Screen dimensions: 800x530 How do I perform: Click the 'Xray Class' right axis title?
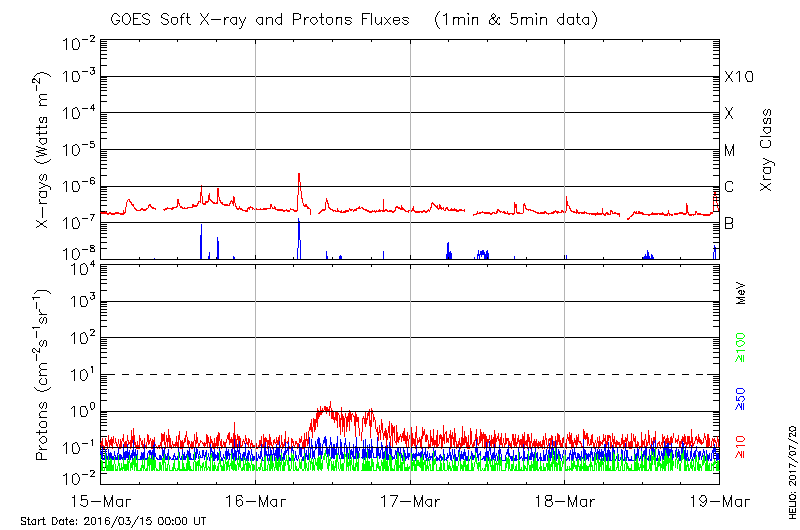[x=767, y=150]
